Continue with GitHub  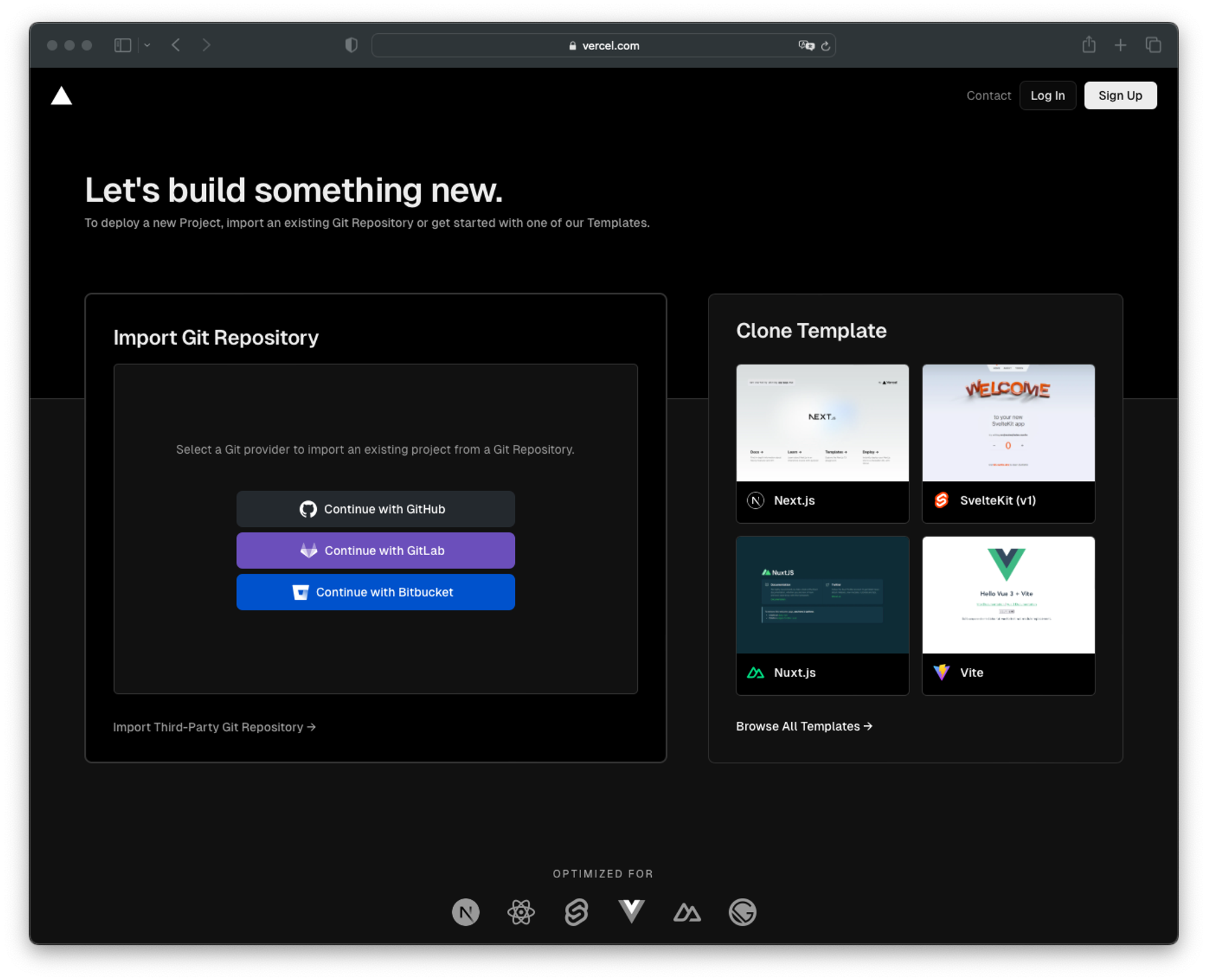(x=375, y=509)
